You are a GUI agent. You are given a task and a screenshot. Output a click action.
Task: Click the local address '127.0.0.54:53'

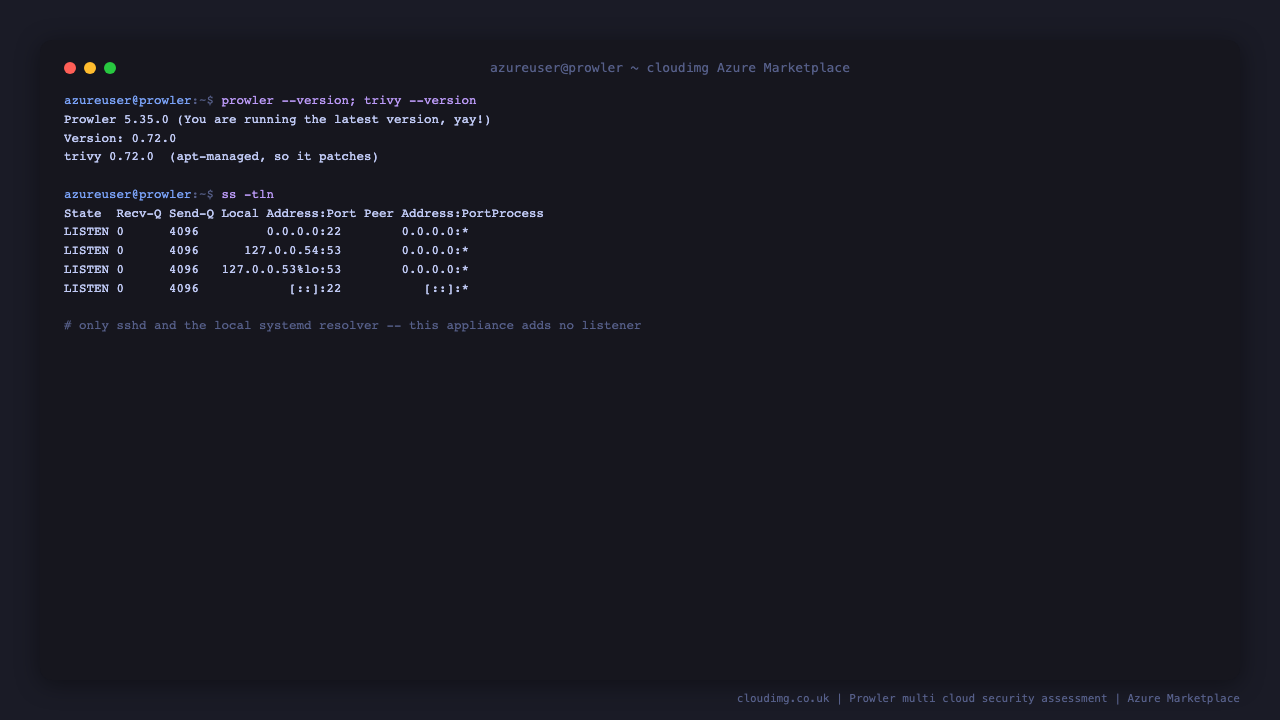(x=293, y=251)
